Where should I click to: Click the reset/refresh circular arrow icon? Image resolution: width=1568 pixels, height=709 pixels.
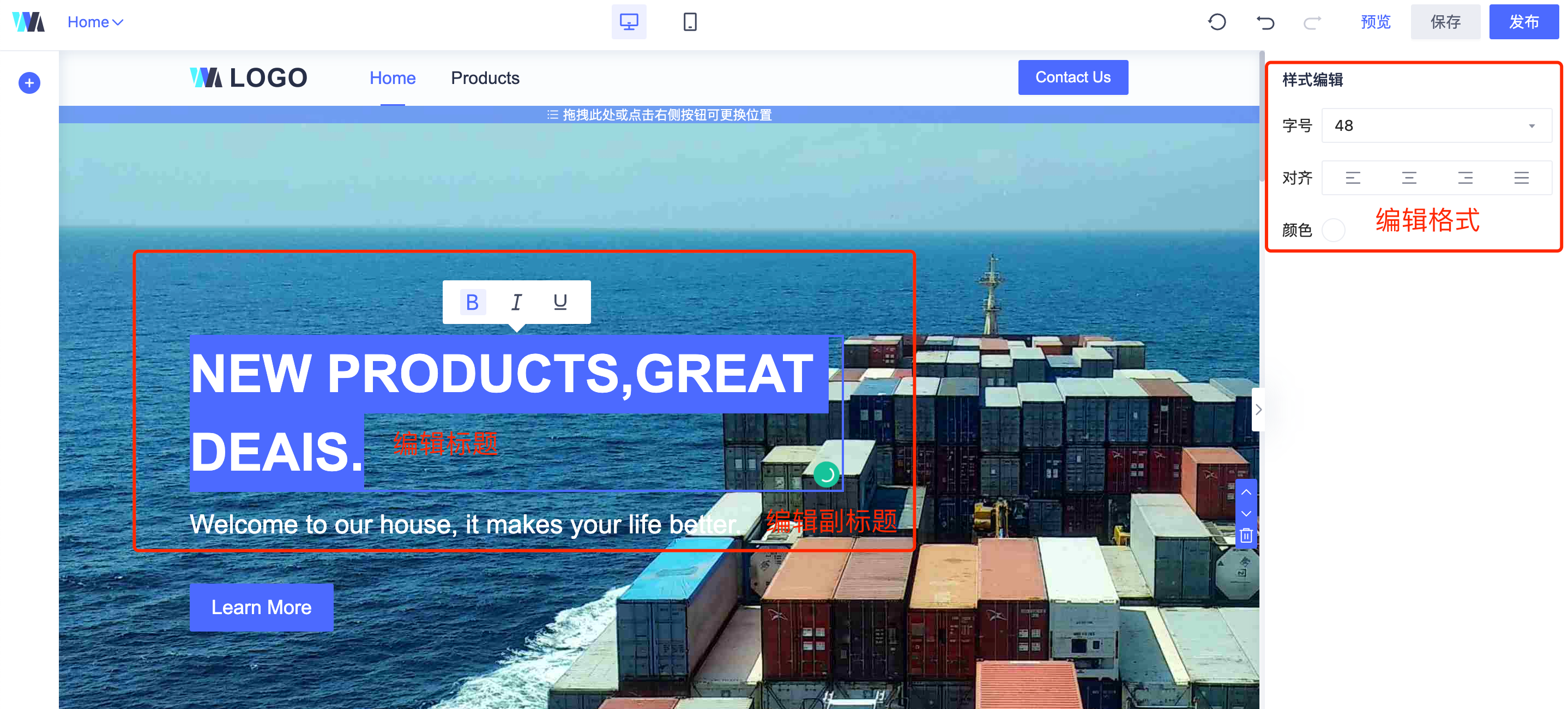(1217, 22)
